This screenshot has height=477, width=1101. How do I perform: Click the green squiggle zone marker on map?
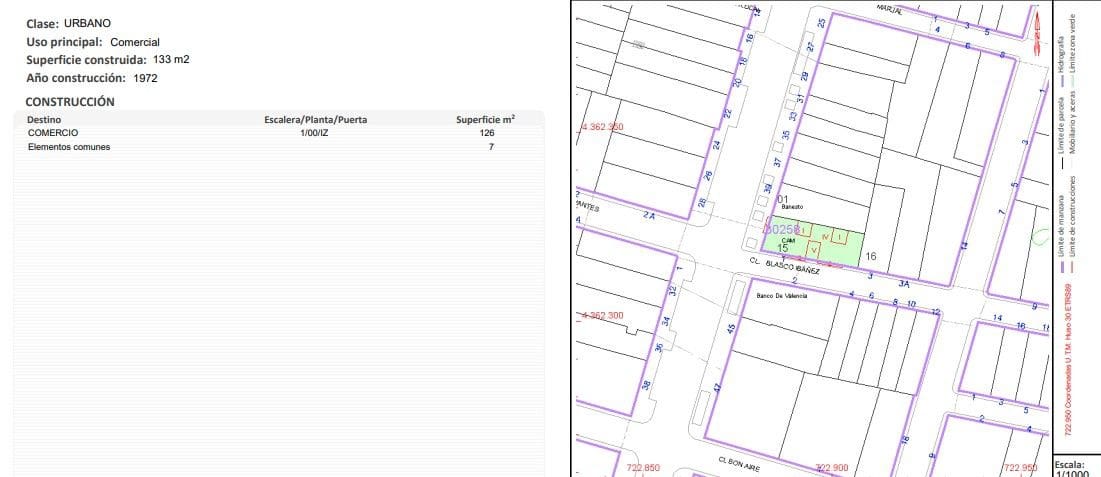[x=1036, y=237]
